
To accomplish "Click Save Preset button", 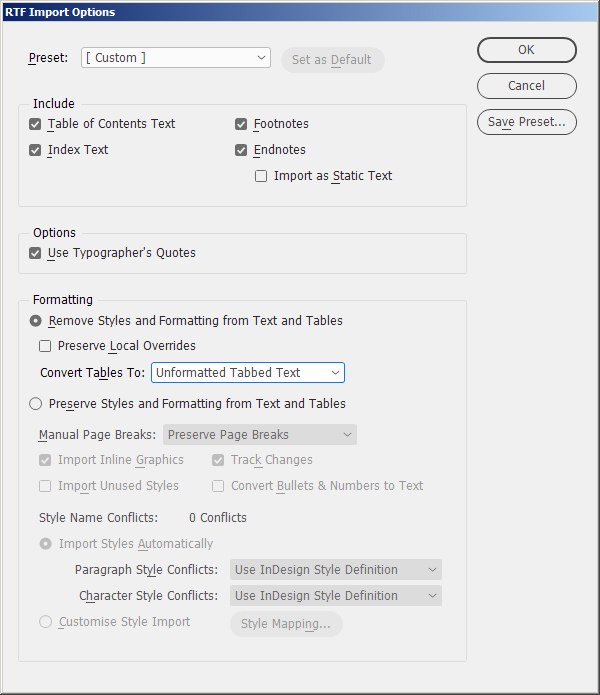I will coord(527,122).
